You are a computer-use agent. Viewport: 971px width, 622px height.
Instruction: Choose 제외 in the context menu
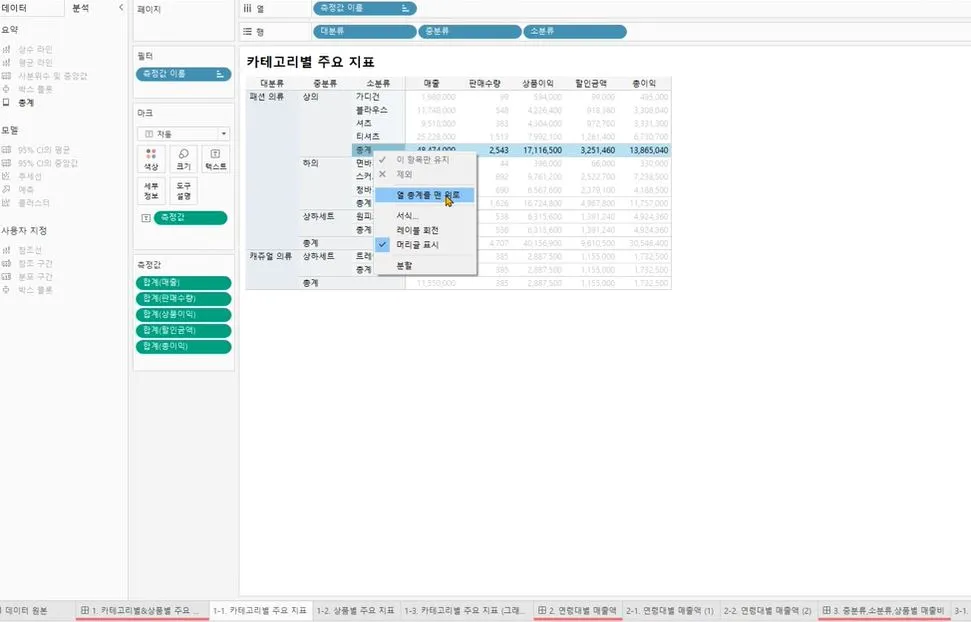pyautogui.click(x=425, y=175)
